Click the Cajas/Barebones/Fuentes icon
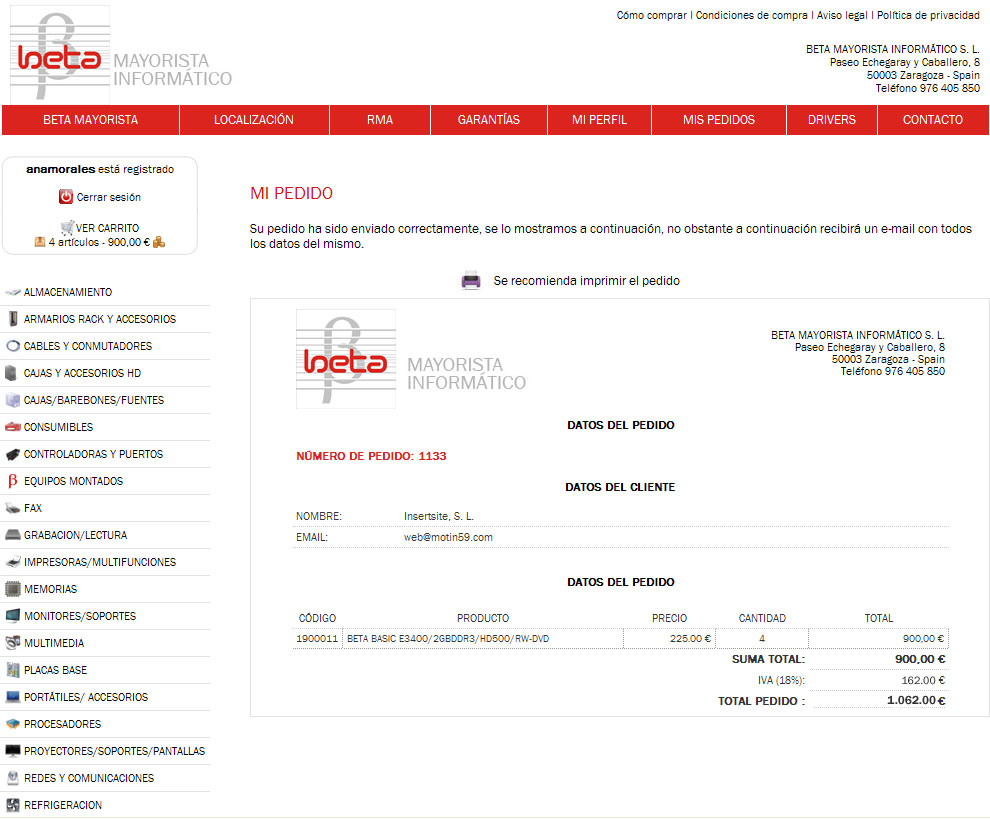 (13, 400)
